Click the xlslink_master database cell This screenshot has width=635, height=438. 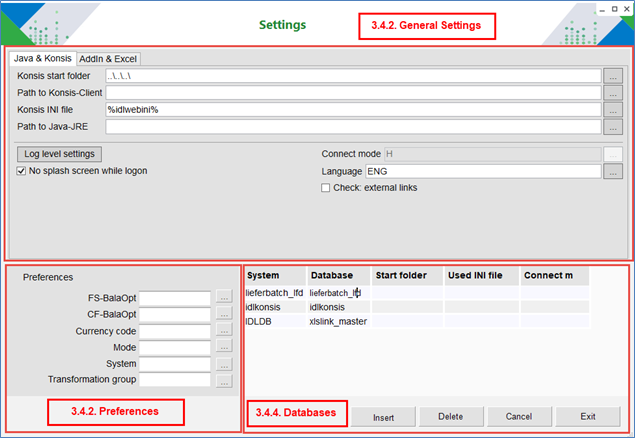coord(339,322)
